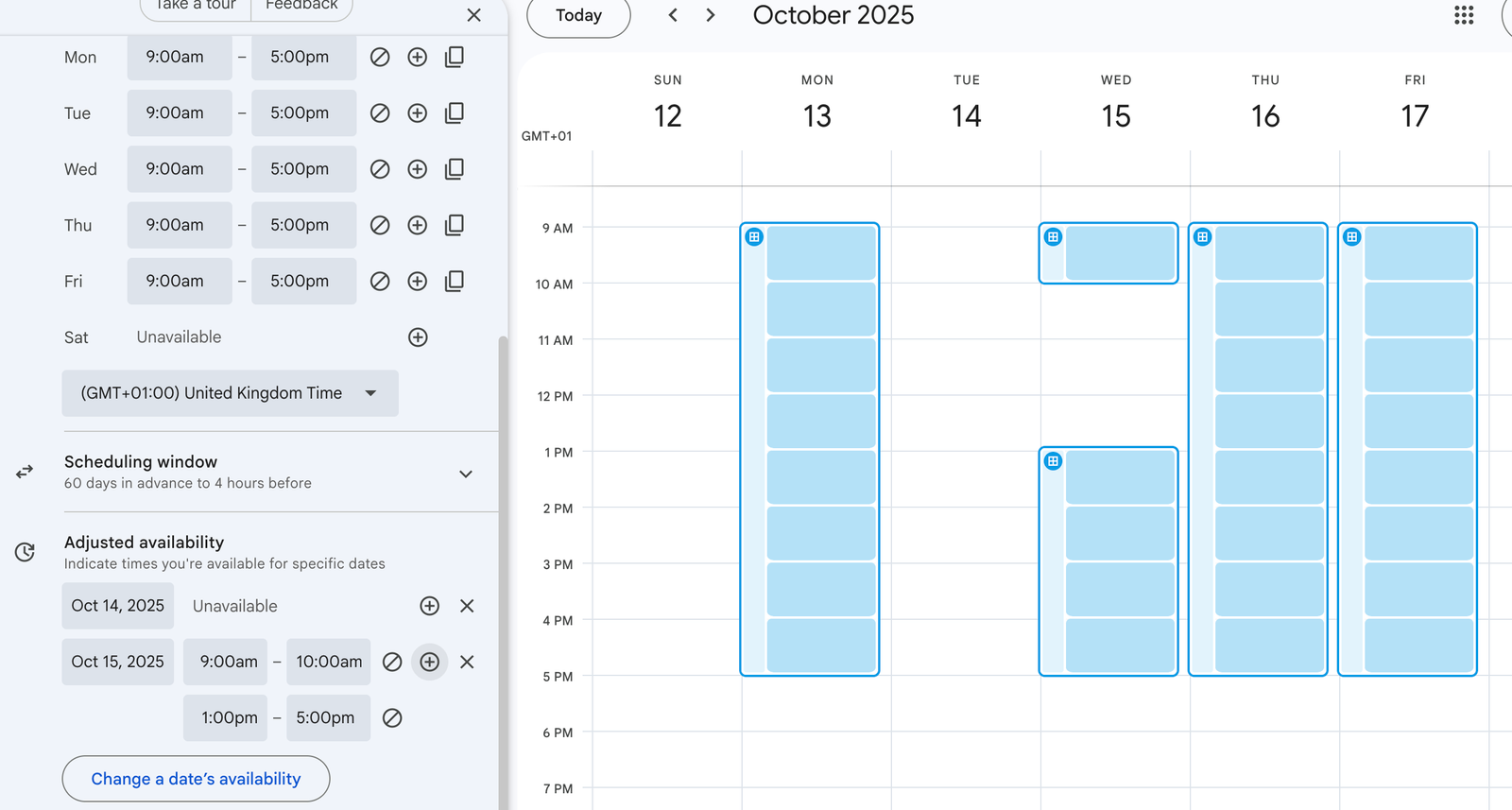Open the Google apps grid

point(1464,15)
